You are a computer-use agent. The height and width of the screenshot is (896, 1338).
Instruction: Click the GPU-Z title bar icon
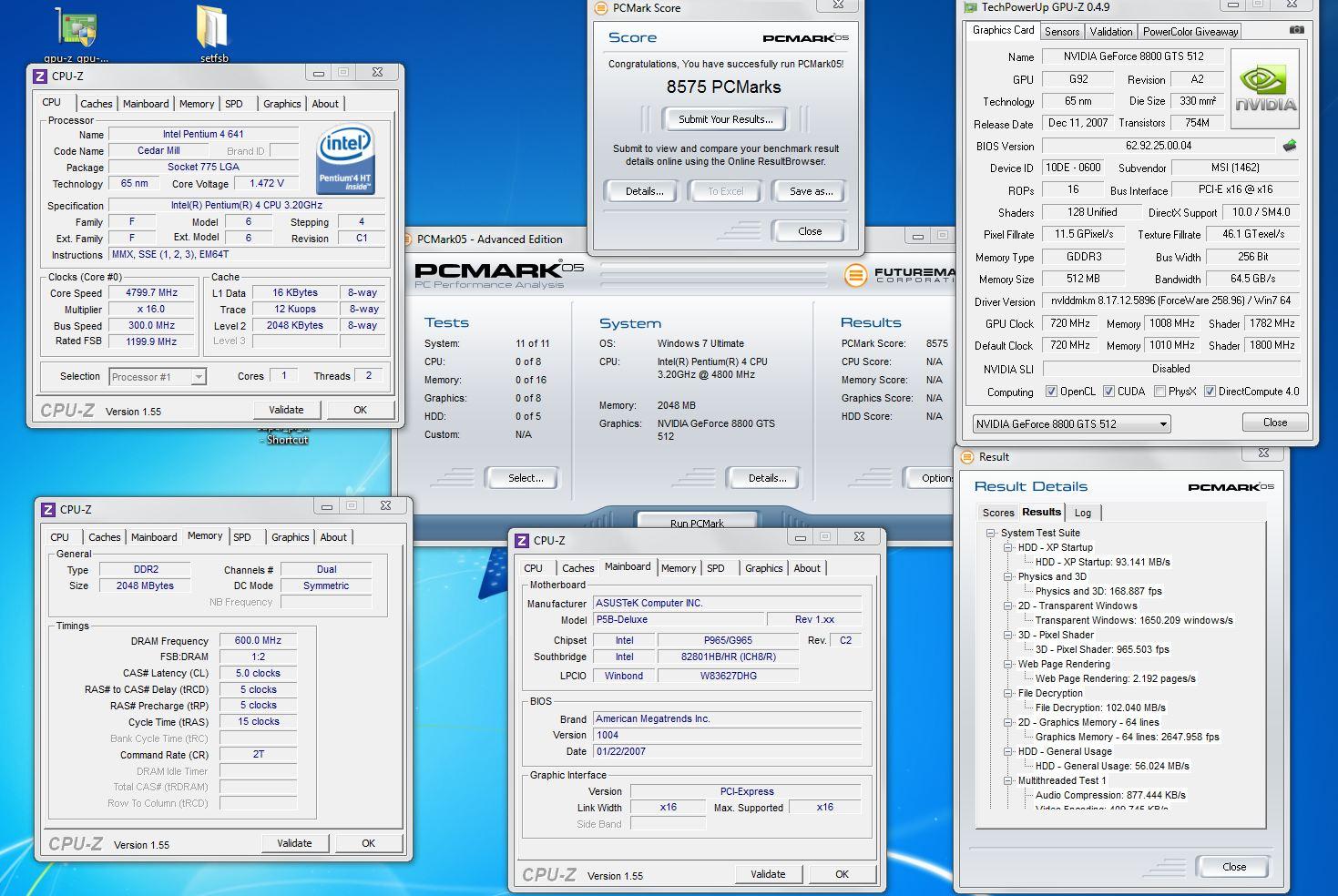(970, 7)
